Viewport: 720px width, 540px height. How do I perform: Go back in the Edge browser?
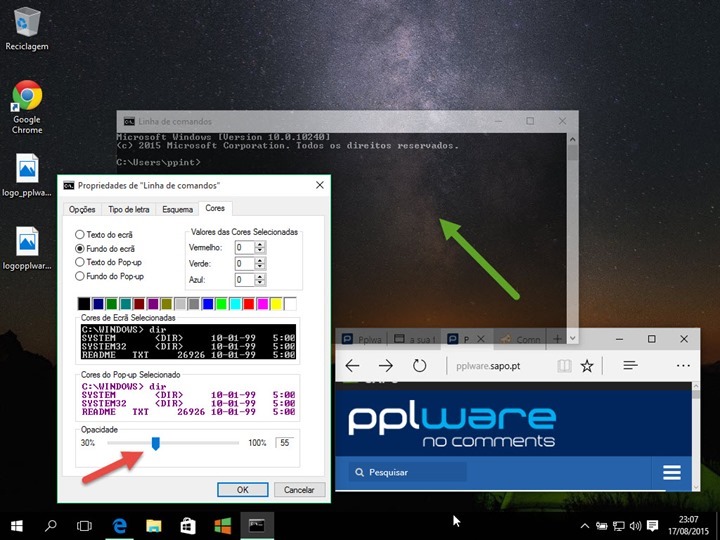pyautogui.click(x=352, y=366)
